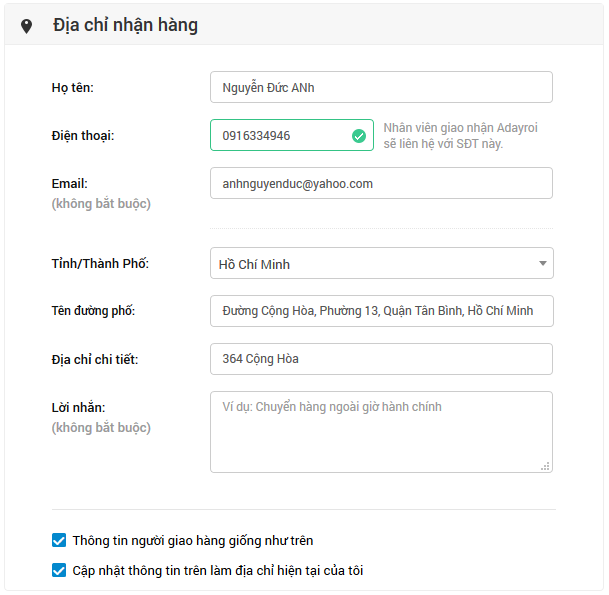Click the 'Cập nhật thông tin trên' label text
The image size is (609, 595).
click(x=218, y=571)
